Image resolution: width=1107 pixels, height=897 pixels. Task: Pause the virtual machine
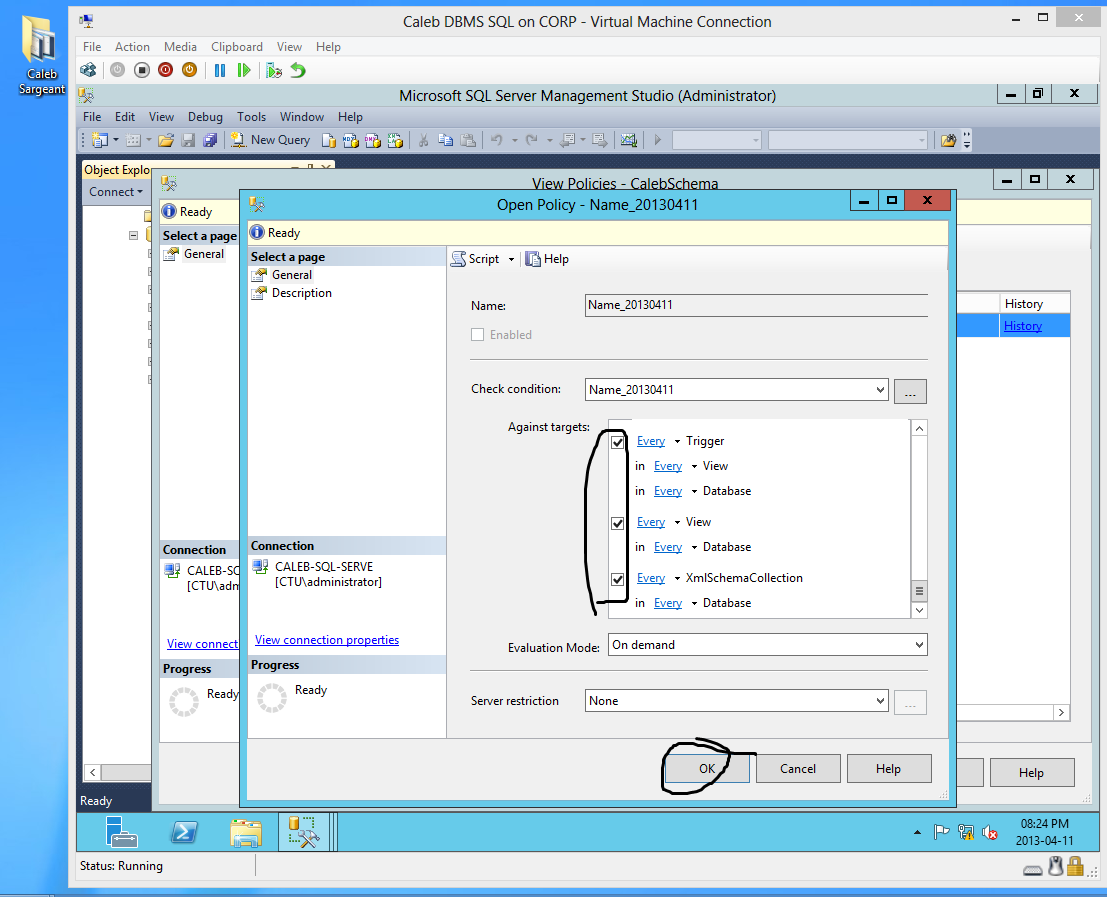click(x=220, y=70)
